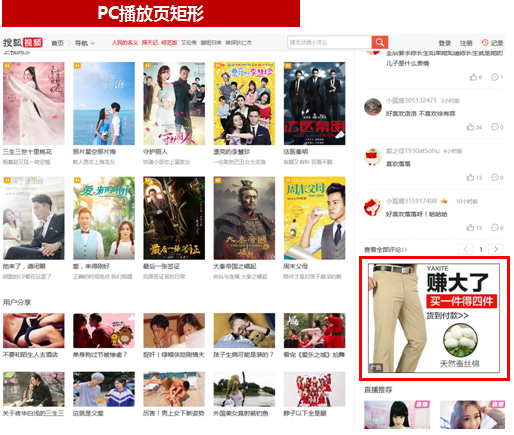
Task: Open the YAXITE khaki pants advertisement
Action: [434, 318]
